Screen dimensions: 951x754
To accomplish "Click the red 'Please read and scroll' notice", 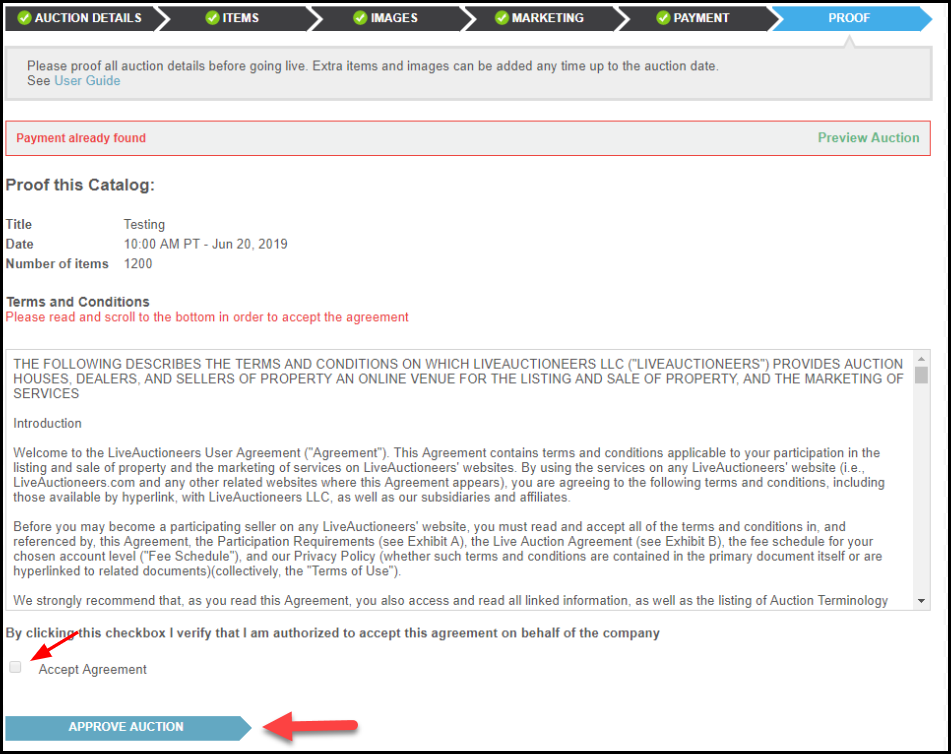I will tap(207, 317).
